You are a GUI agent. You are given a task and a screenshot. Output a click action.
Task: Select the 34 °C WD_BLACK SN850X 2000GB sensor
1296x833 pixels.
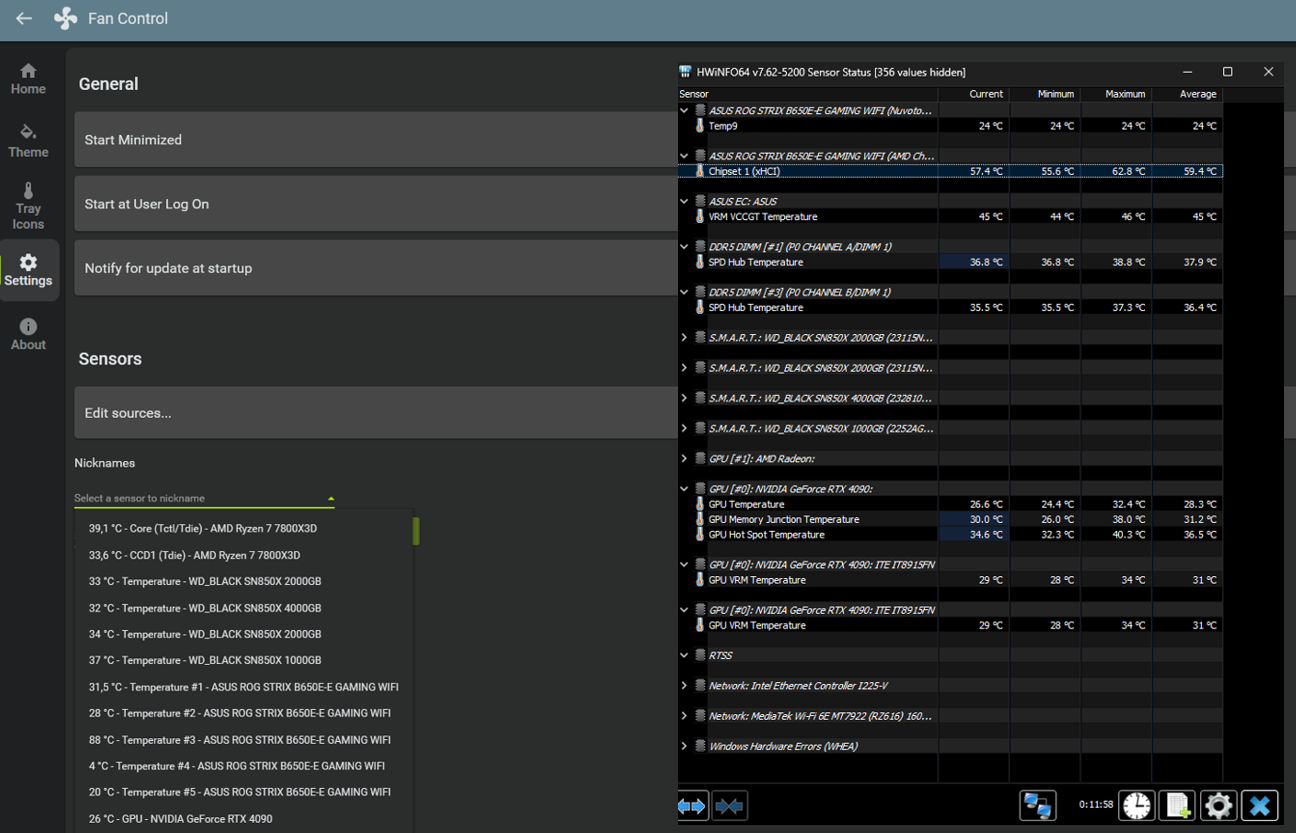pyautogui.click(x=244, y=634)
